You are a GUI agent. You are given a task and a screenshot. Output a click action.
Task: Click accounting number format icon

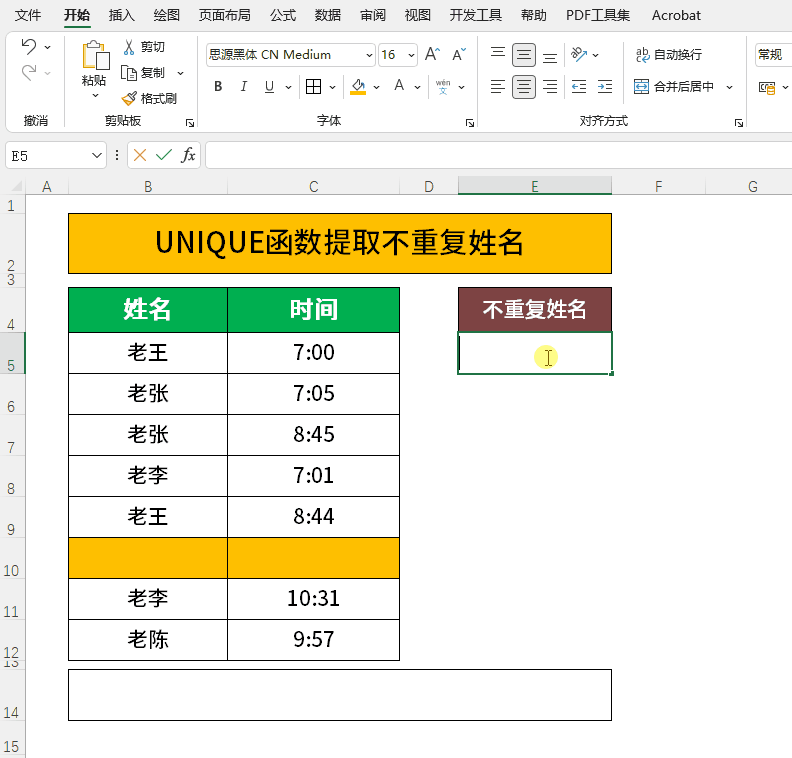pyautogui.click(x=767, y=88)
